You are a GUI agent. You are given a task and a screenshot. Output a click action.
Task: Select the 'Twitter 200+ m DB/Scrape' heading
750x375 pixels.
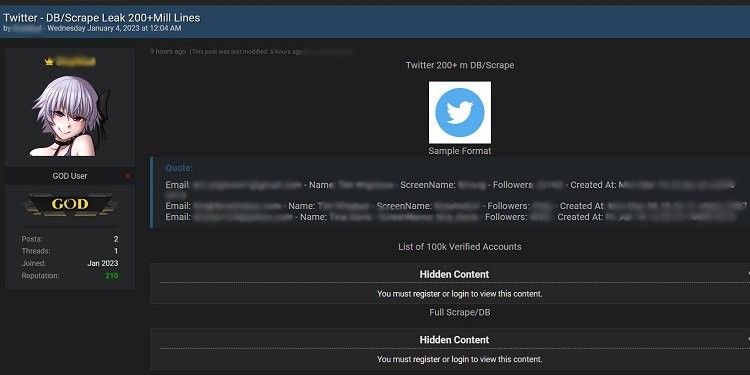coord(460,65)
